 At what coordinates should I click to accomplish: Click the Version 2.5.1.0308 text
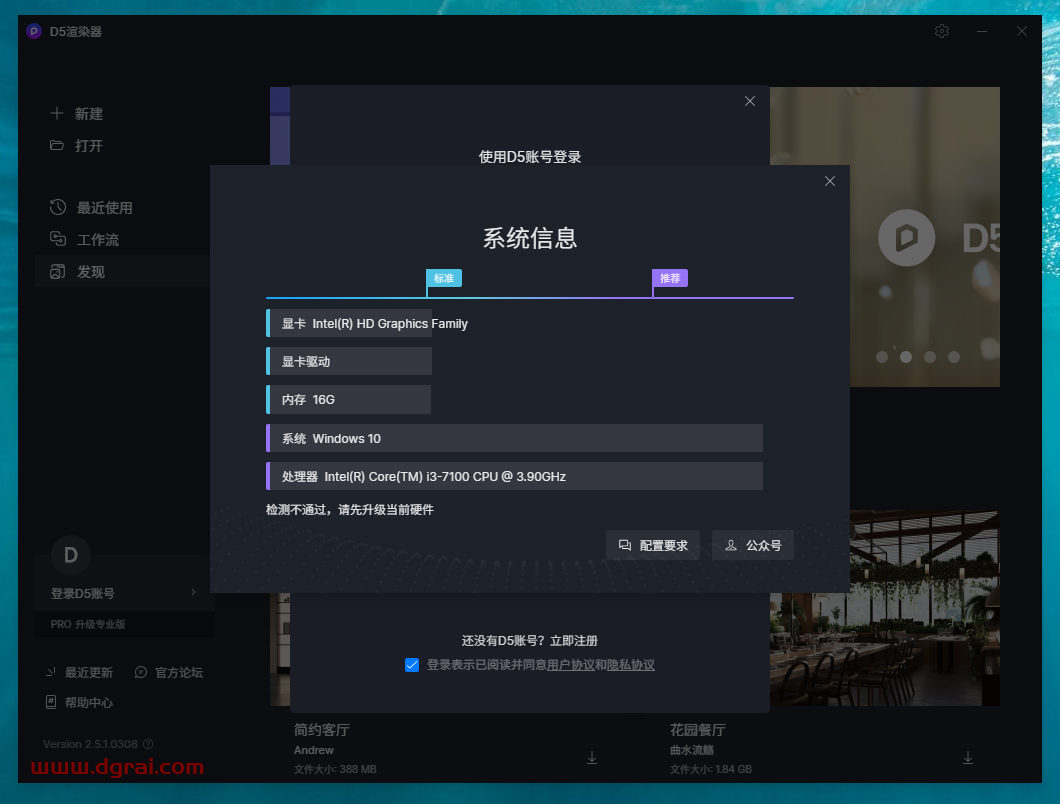pyautogui.click(x=91, y=744)
